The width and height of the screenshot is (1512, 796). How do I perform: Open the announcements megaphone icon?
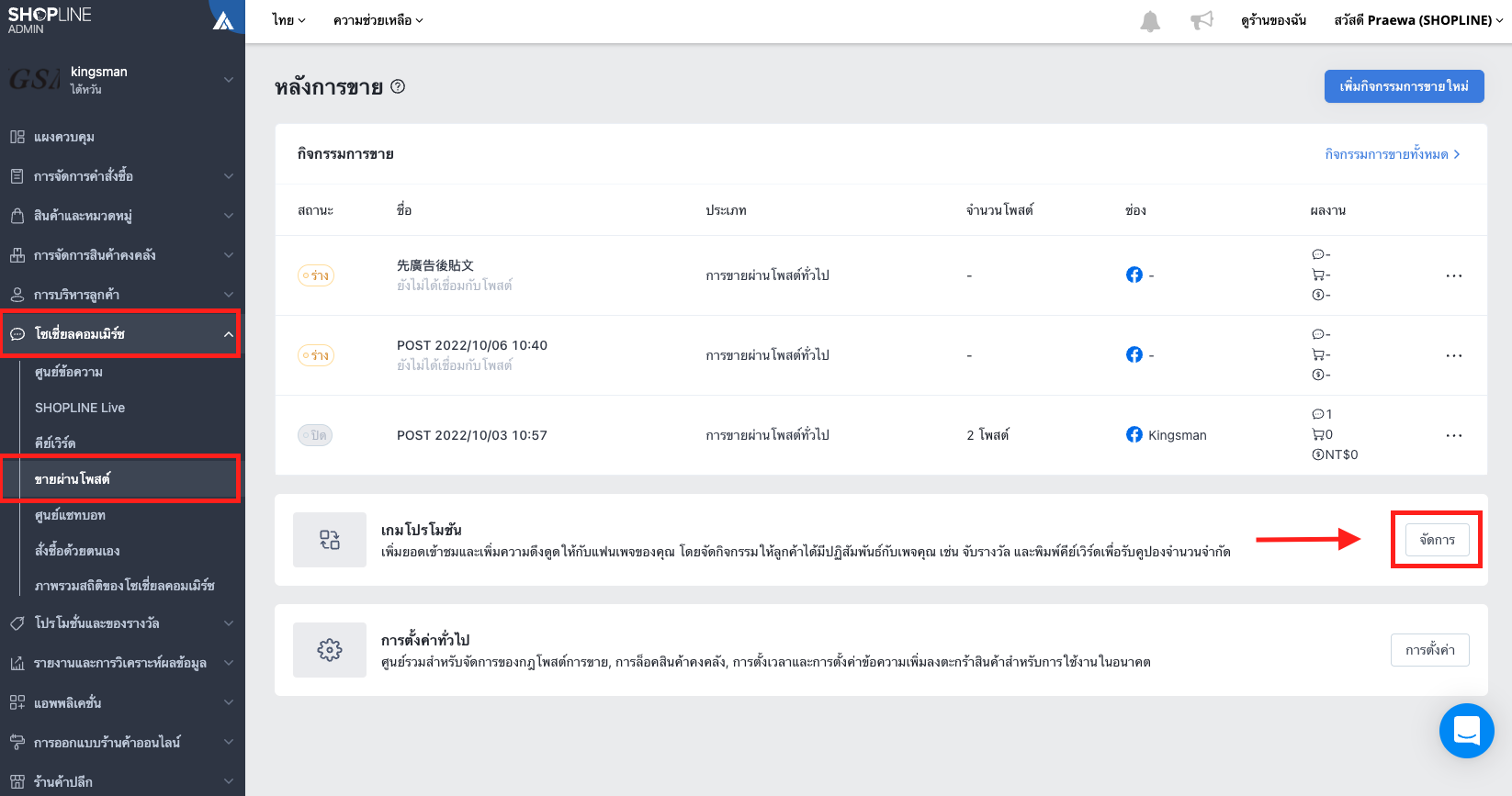click(x=1202, y=20)
